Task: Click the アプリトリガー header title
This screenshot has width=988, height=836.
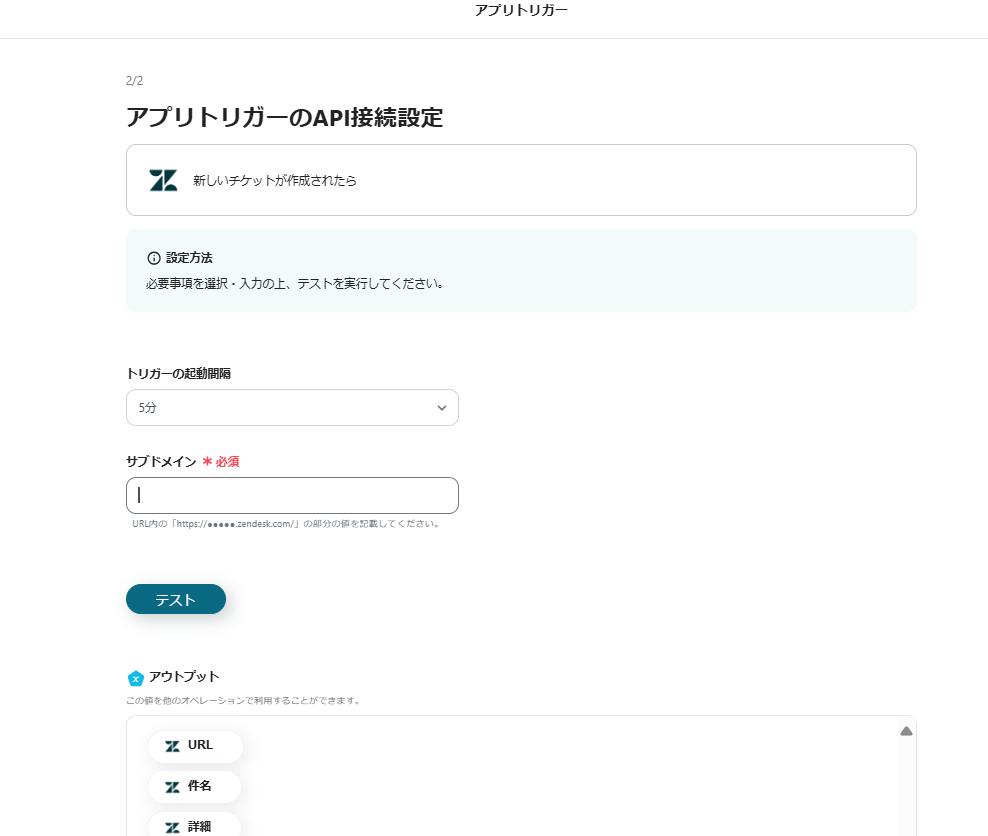Action: [521, 10]
